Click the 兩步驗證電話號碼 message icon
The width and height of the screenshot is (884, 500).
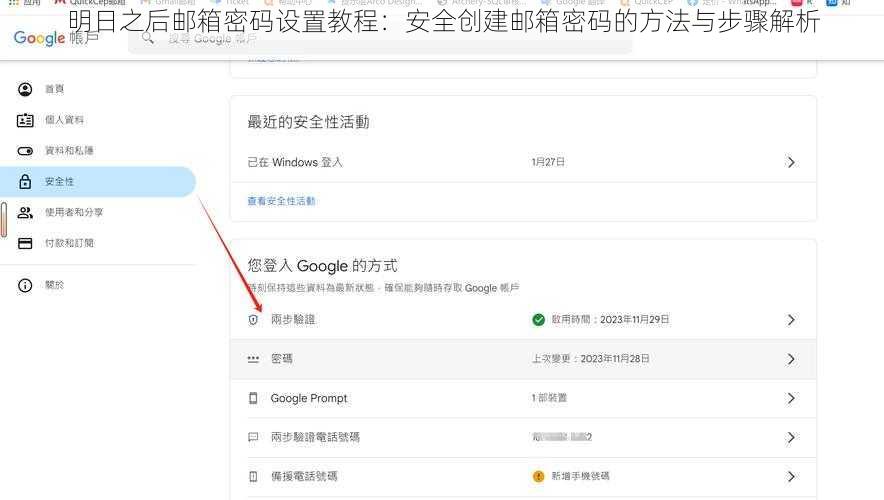tap(253, 437)
